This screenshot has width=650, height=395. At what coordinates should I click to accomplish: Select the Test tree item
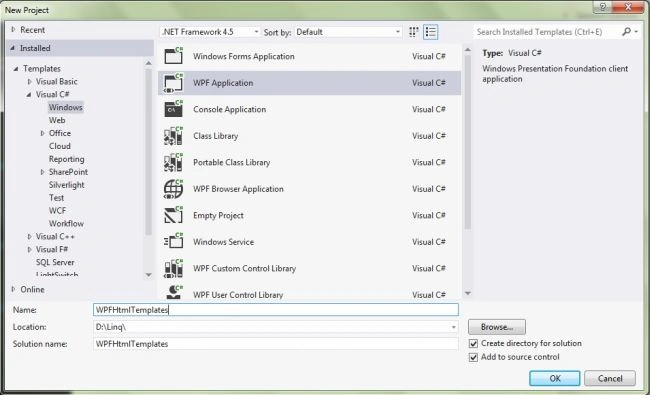click(x=56, y=198)
